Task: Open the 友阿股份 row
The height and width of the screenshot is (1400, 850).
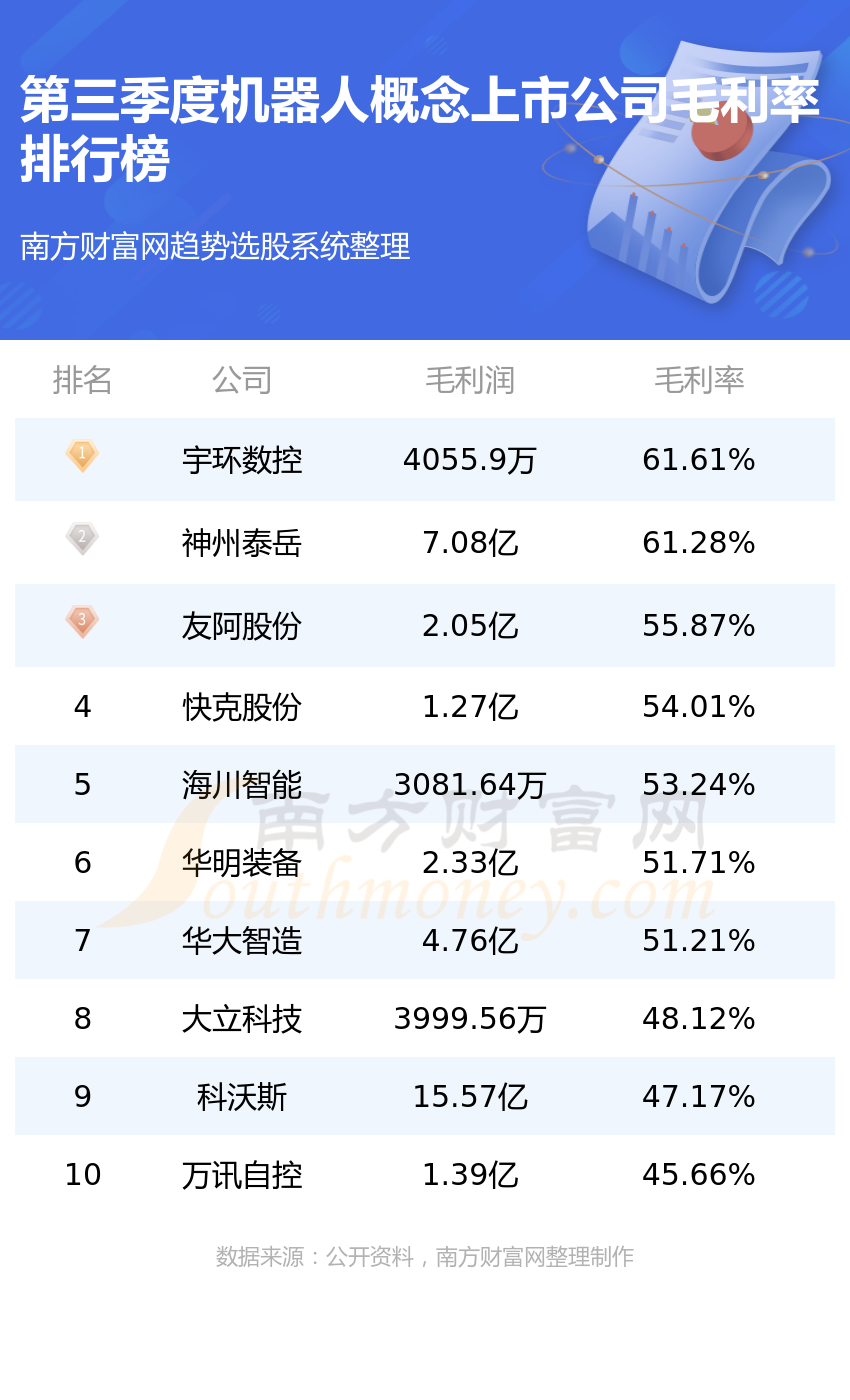Action: [x=425, y=625]
